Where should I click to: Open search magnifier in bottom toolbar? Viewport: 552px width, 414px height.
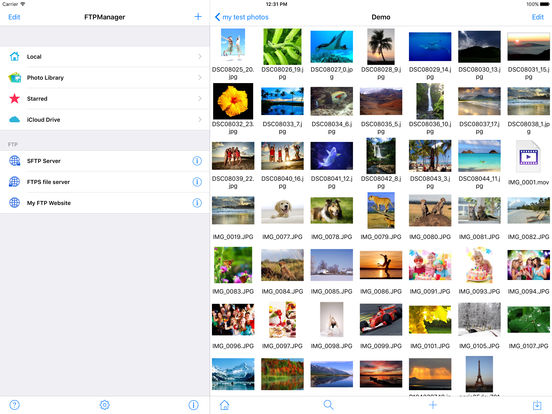tap(328, 405)
